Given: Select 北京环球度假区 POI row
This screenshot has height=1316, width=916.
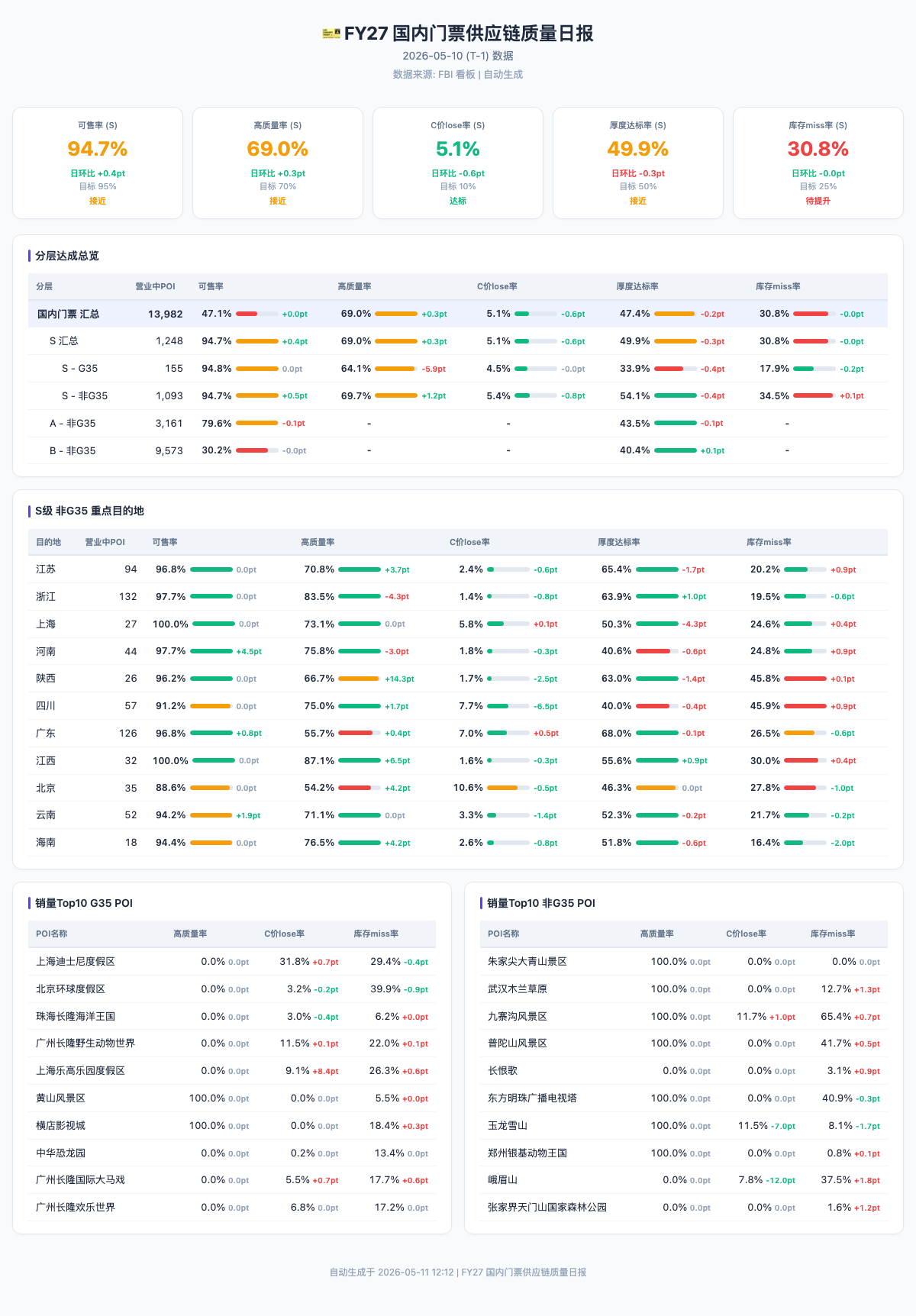Looking at the screenshot, I should [x=232, y=989].
